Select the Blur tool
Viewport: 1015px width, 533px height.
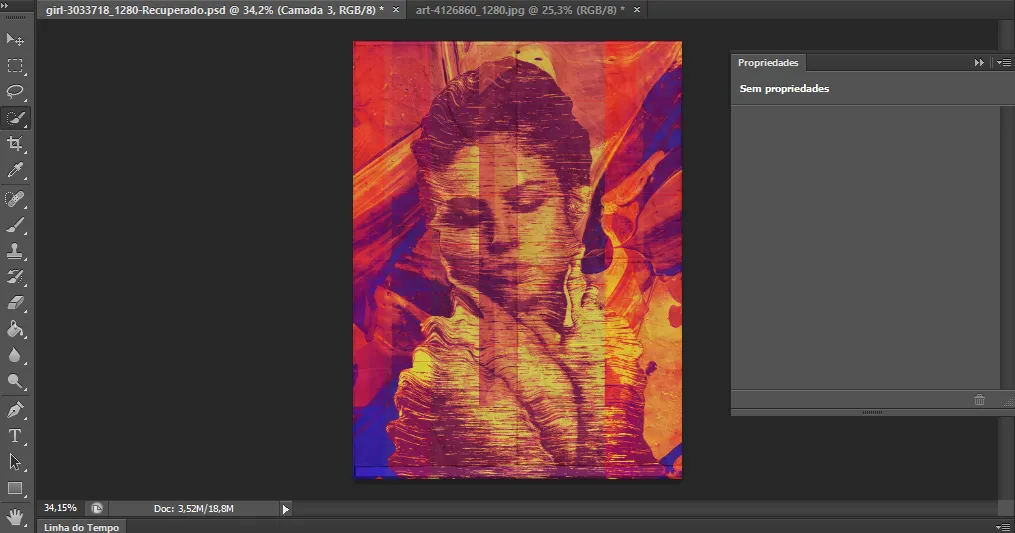click(15, 356)
